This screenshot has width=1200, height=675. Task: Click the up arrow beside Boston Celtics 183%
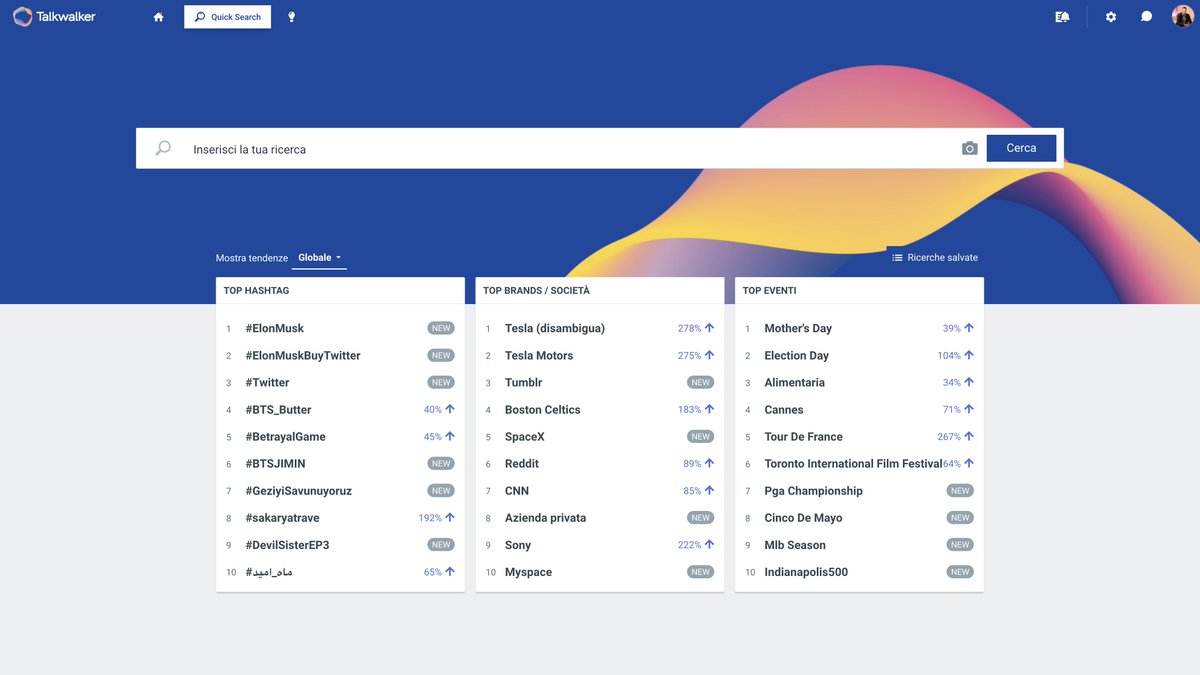[x=710, y=409]
